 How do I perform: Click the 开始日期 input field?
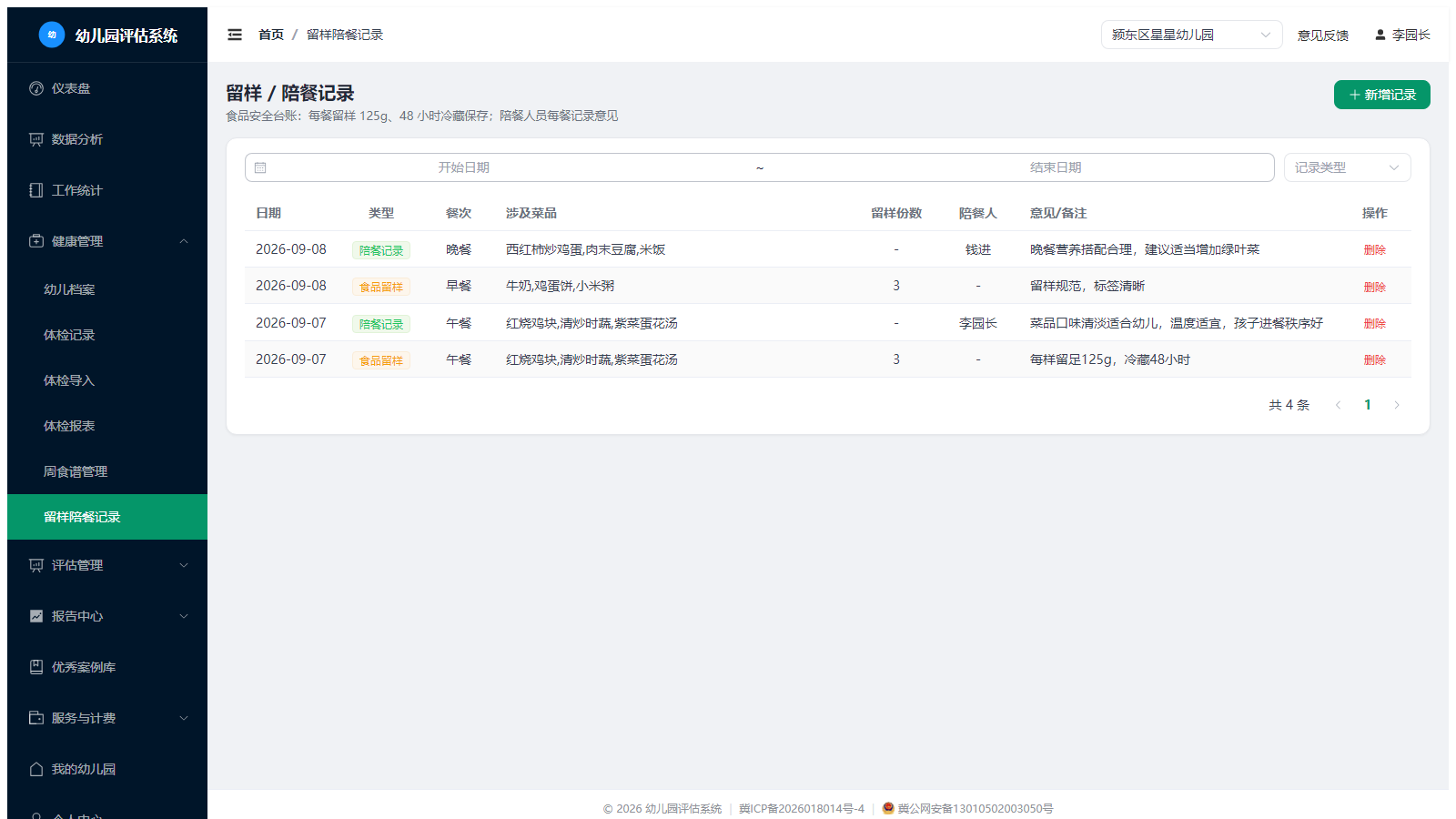point(464,167)
